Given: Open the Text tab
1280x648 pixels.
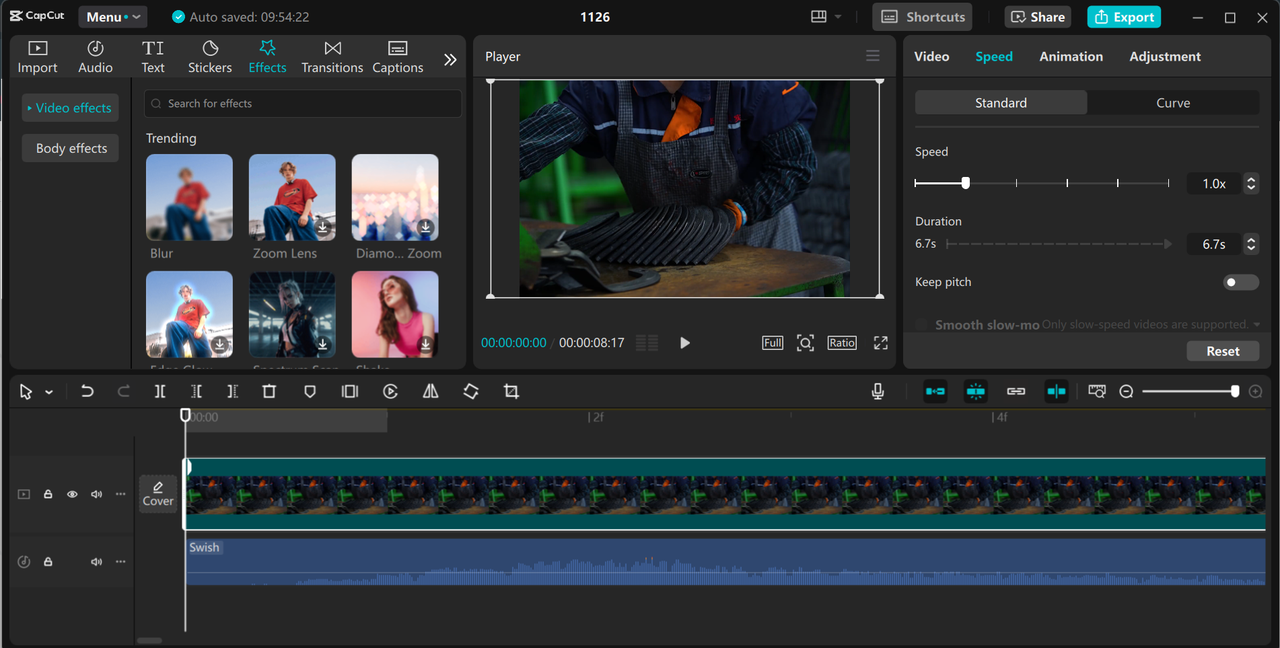Looking at the screenshot, I should [153, 57].
